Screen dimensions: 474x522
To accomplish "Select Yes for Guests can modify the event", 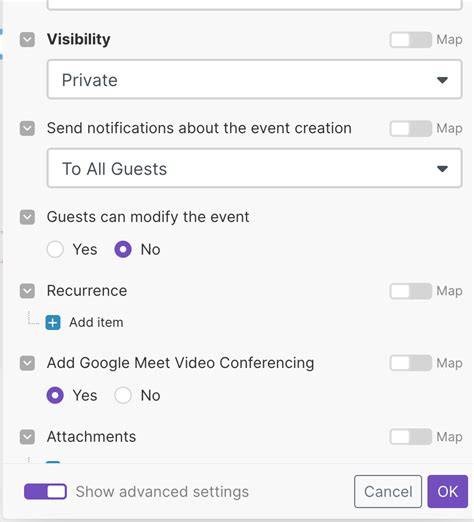I will (55, 249).
